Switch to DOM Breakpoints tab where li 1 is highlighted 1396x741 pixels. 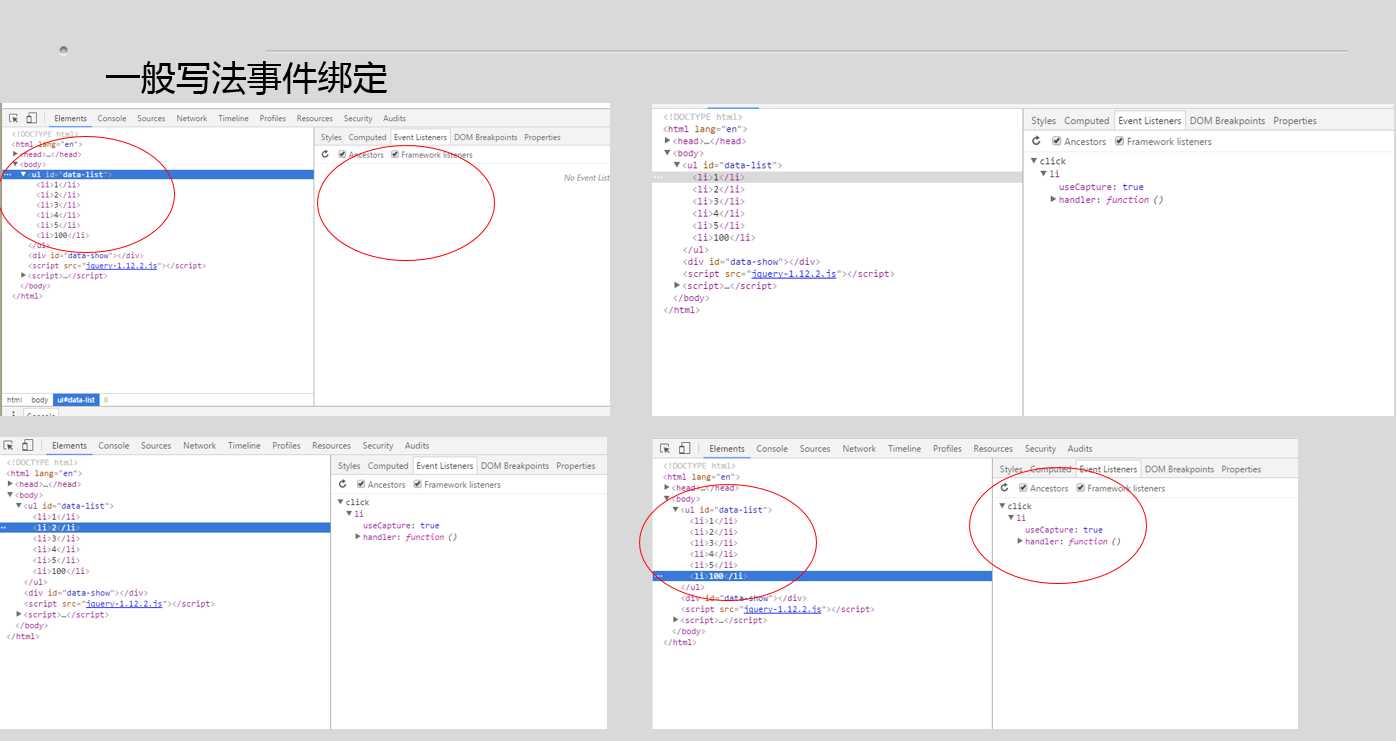(x=1227, y=121)
